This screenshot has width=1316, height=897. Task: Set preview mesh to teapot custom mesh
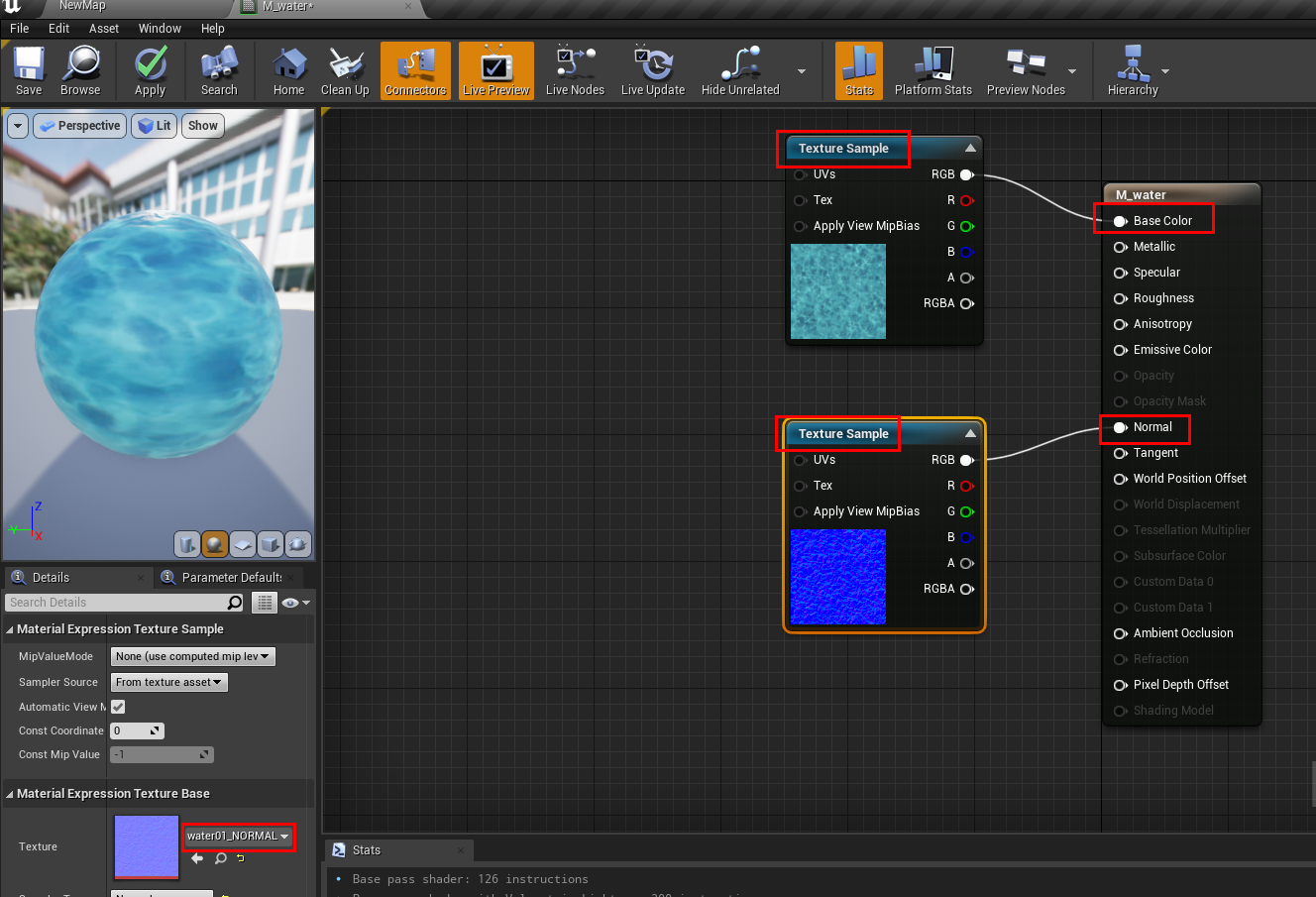[x=298, y=544]
